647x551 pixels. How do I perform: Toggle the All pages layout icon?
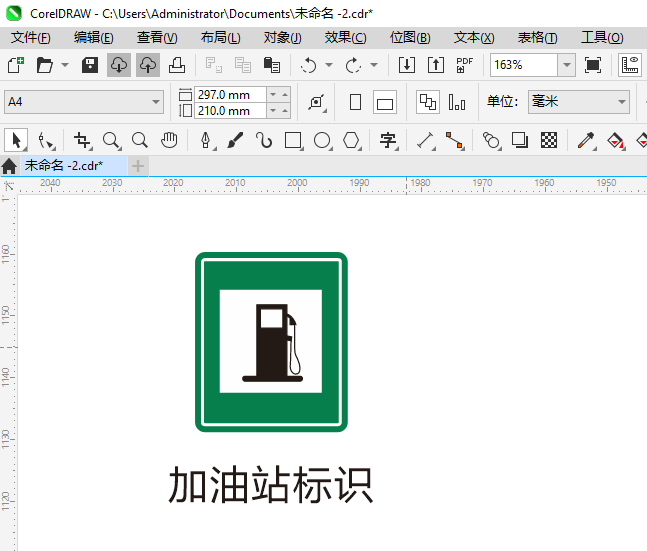click(x=428, y=102)
